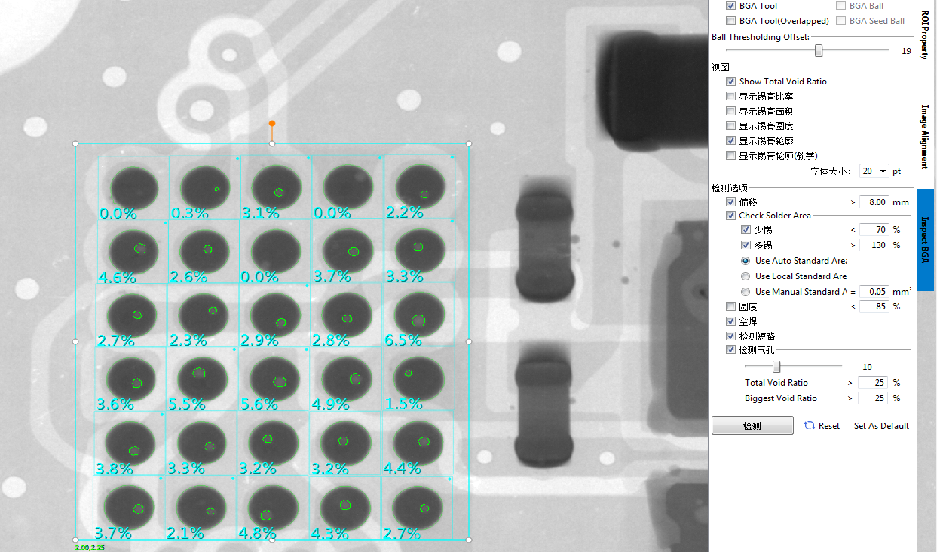Click the 8.00 mm offset input field
The width and height of the screenshot is (943, 553).
tap(874, 202)
